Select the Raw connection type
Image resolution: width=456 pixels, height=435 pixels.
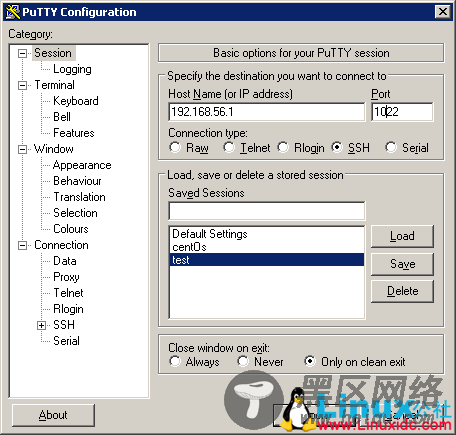point(175,147)
